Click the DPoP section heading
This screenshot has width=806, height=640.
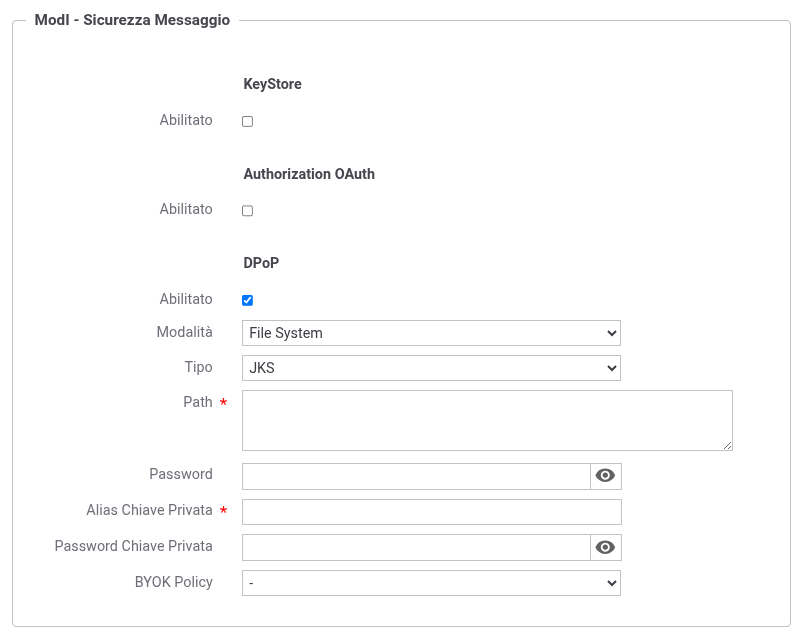pos(262,263)
